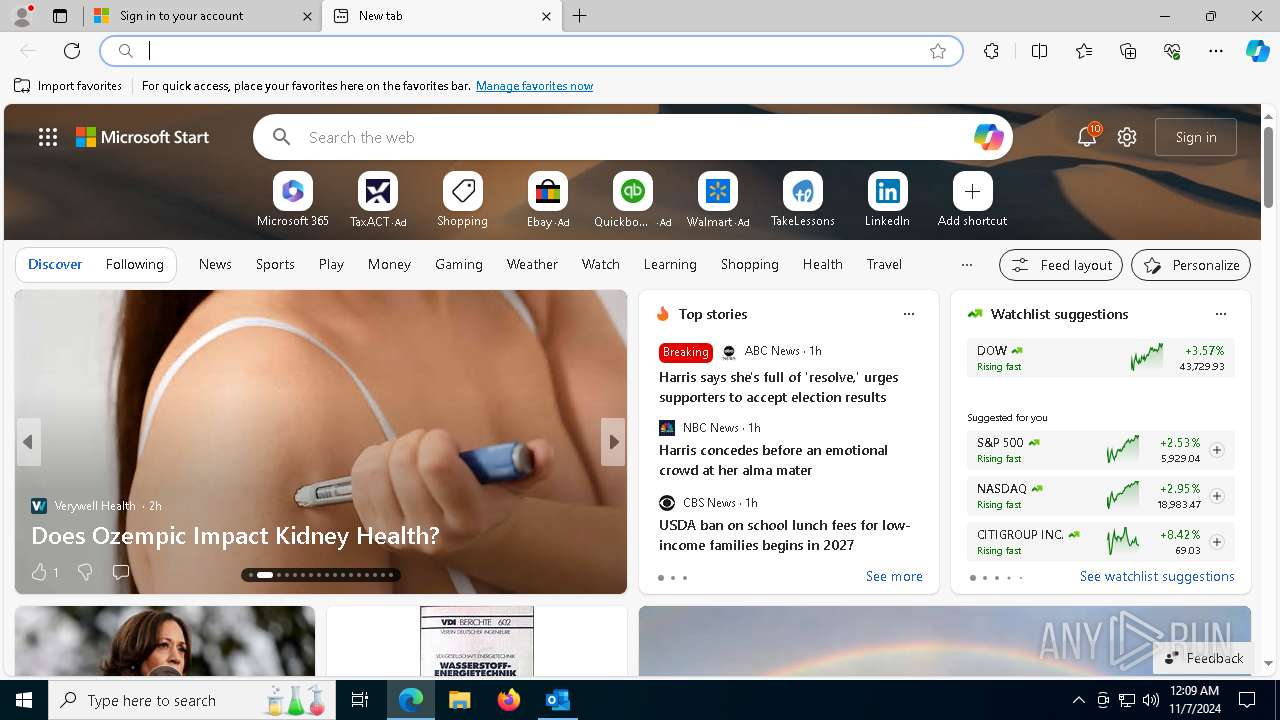Open Feed layout options

(1061, 265)
